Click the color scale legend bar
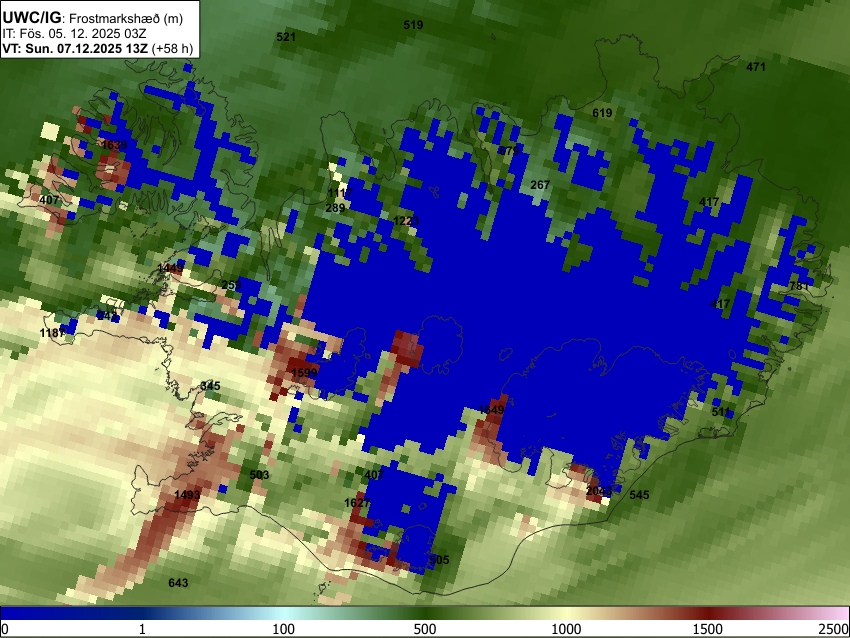850x638 pixels. [425, 613]
